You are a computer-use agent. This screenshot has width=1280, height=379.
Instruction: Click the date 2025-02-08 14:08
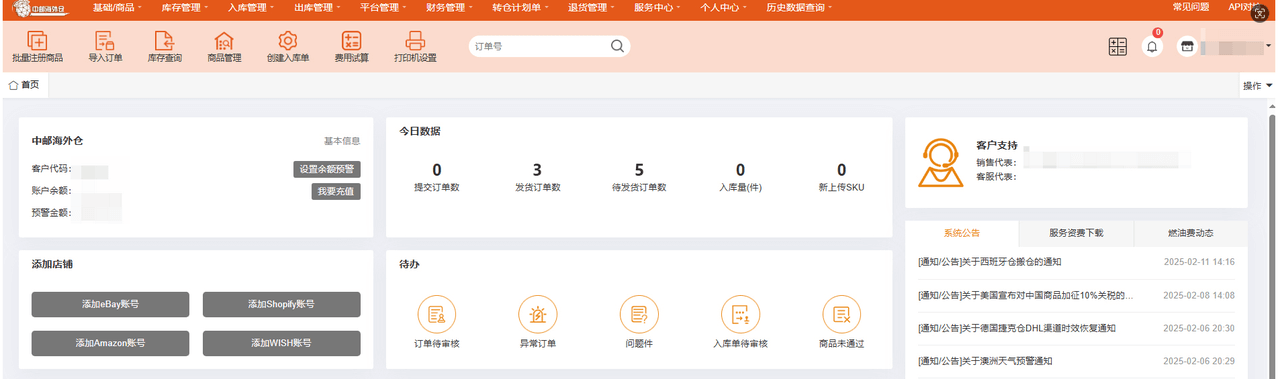coord(1198,296)
